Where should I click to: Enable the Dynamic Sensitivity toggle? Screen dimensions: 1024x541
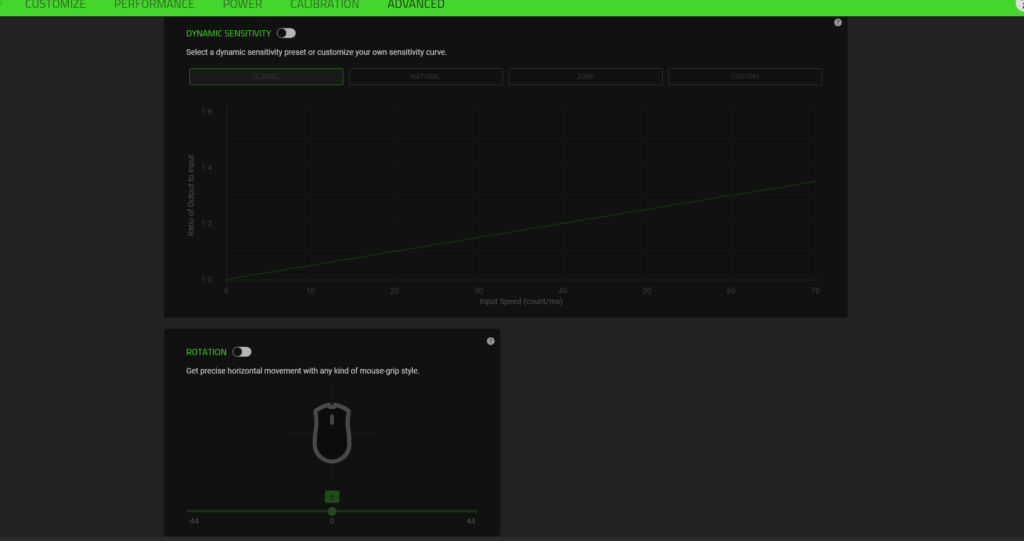point(286,33)
